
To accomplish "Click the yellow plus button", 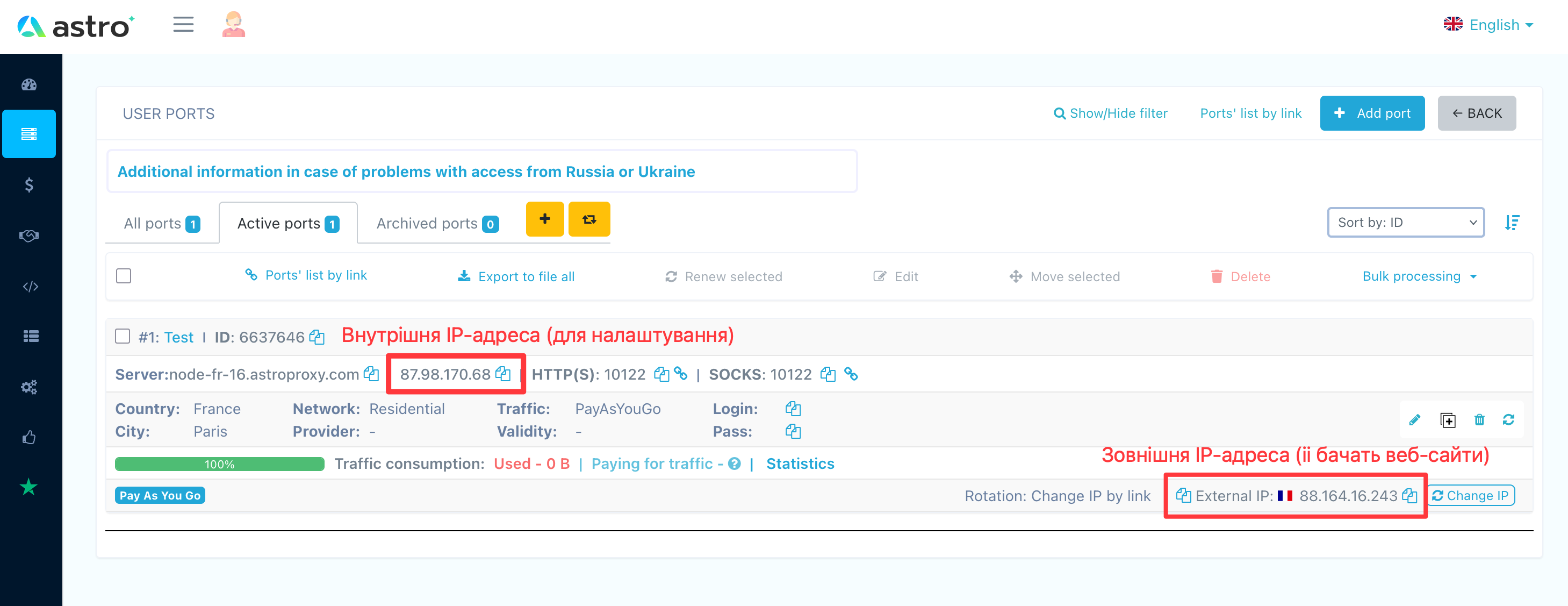I will point(545,219).
